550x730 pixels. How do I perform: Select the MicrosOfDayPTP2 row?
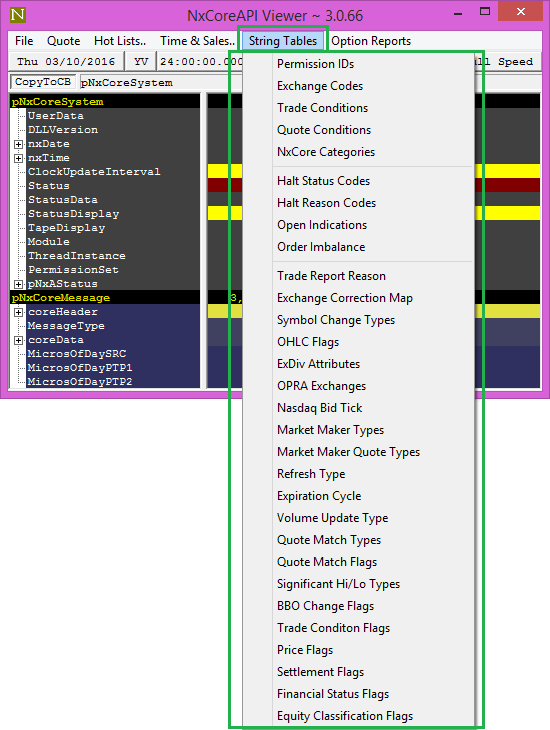80,382
